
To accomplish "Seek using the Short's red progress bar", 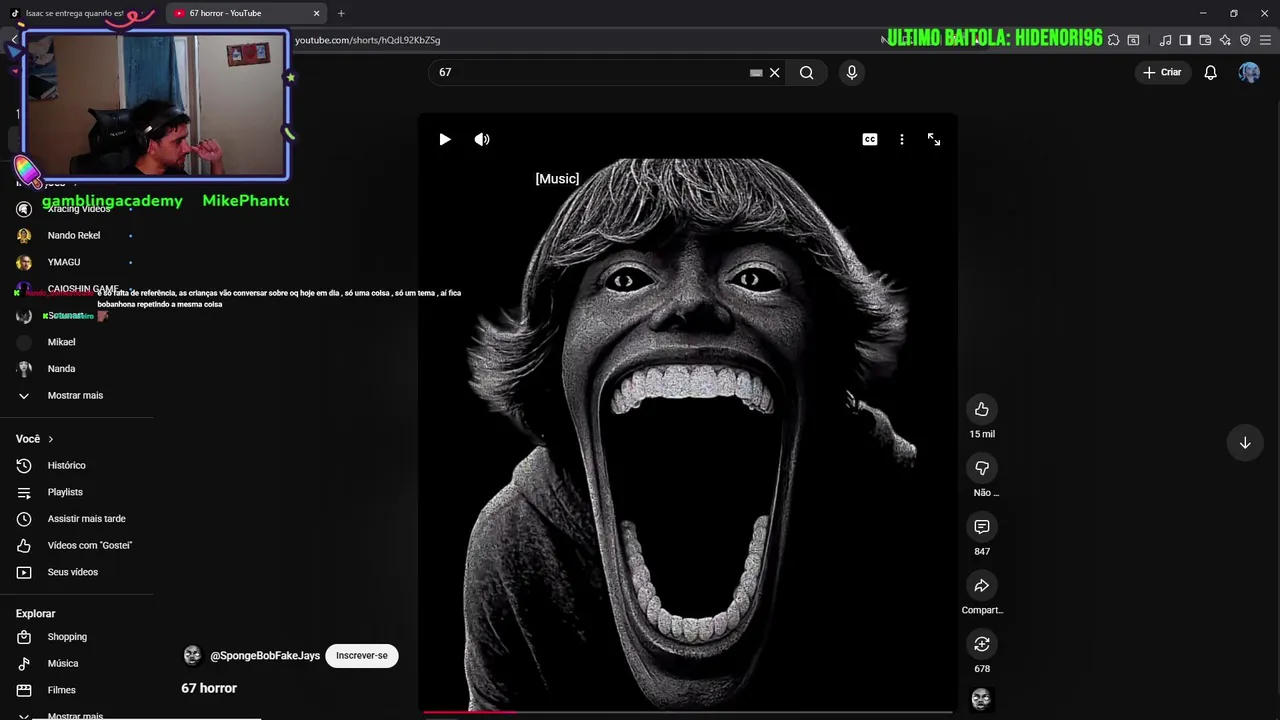I will click(x=687, y=713).
